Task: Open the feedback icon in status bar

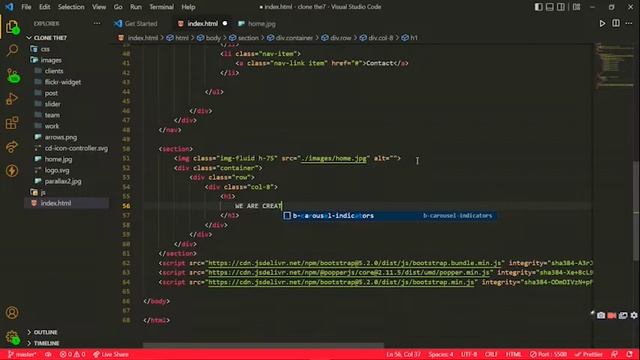Action: [615, 354]
